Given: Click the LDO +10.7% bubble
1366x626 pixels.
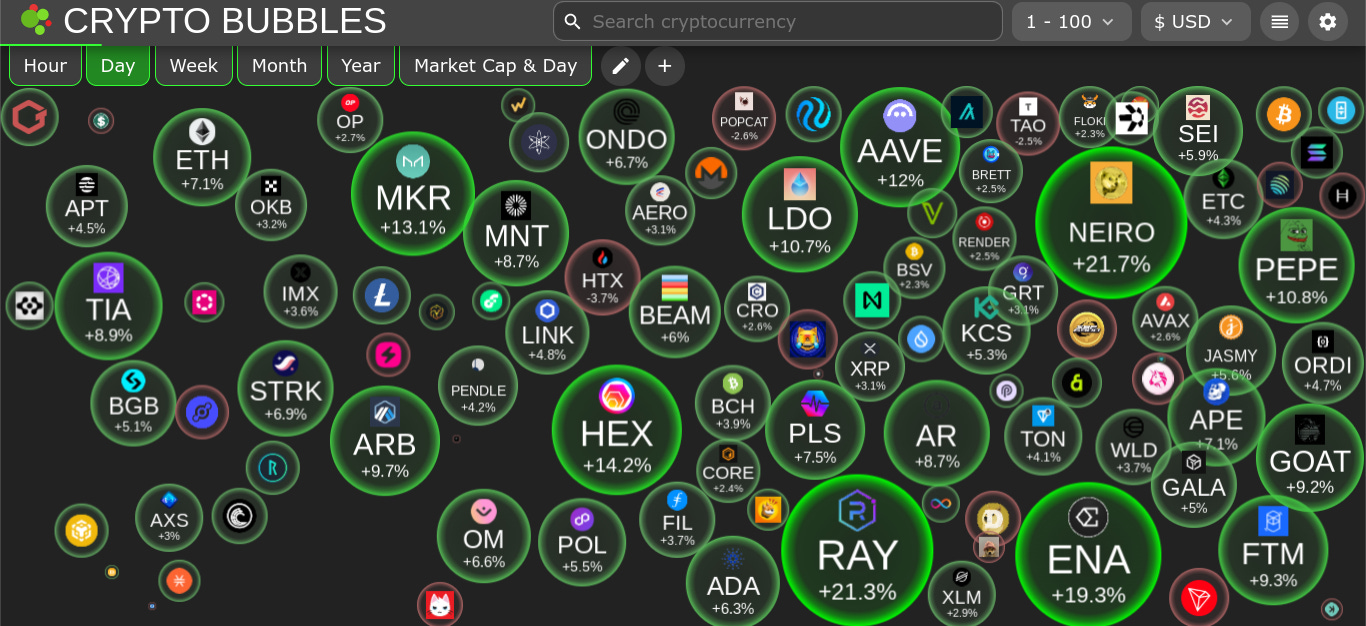Looking at the screenshot, I should pyautogui.click(x=800, y=214).
